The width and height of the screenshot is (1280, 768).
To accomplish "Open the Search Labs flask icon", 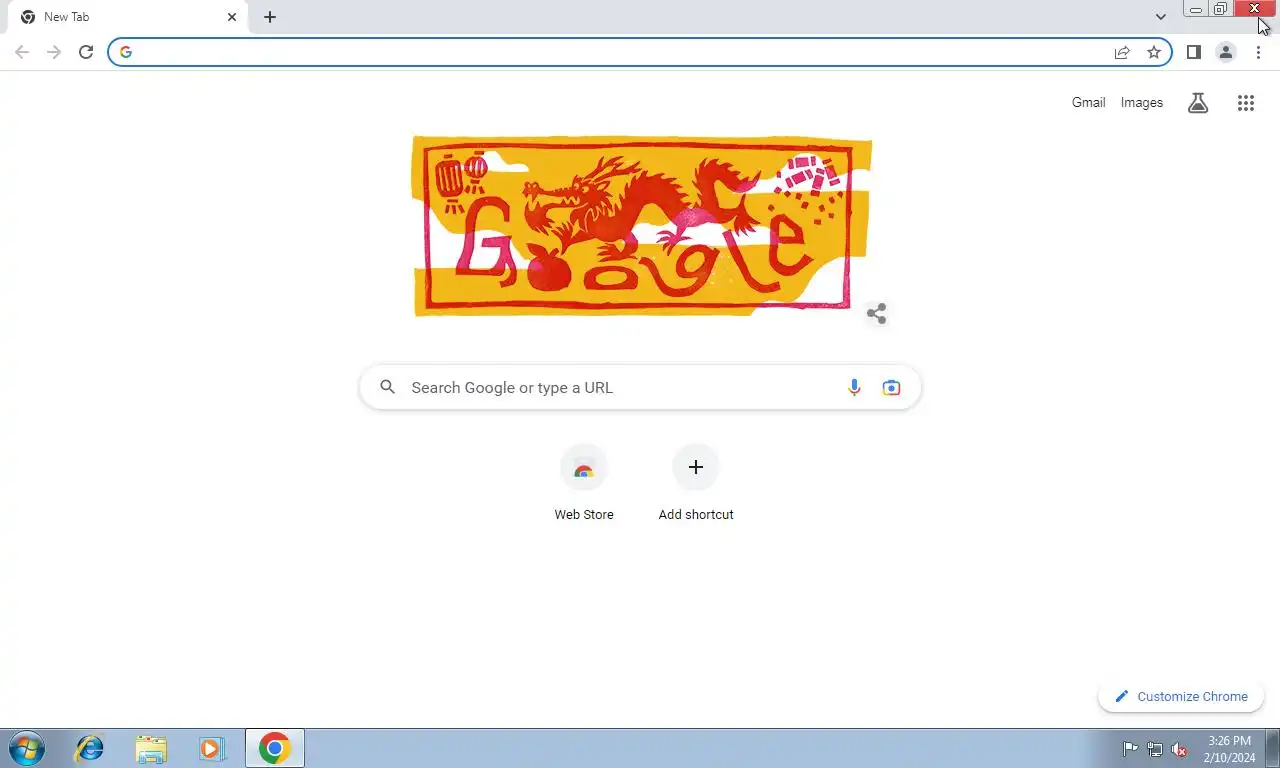I will pyautogui.click(x=1198, y=102).
